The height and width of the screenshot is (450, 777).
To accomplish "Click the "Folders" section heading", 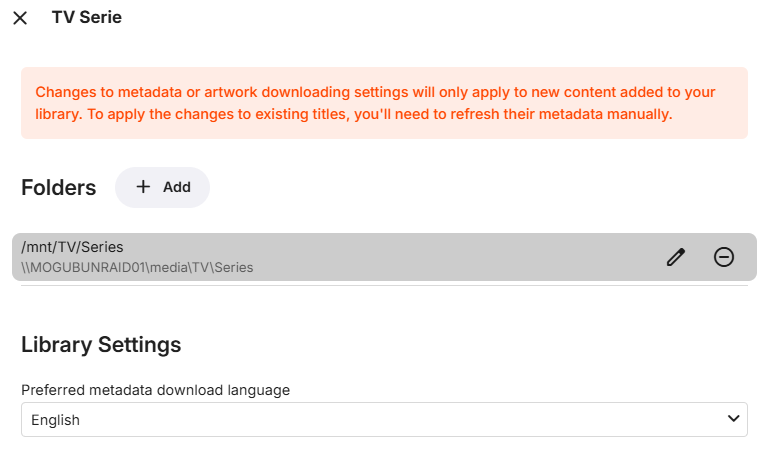I will point(59,188).
